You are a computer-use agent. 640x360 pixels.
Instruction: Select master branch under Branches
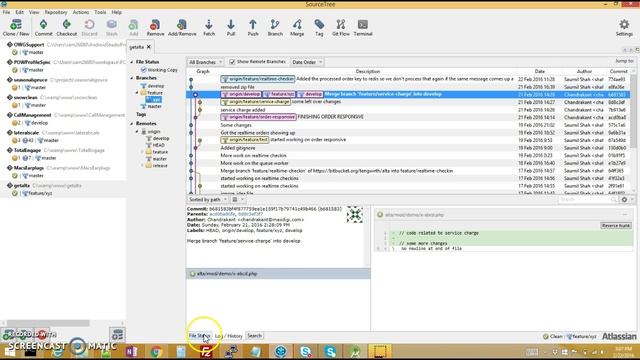tap(151, 106)
